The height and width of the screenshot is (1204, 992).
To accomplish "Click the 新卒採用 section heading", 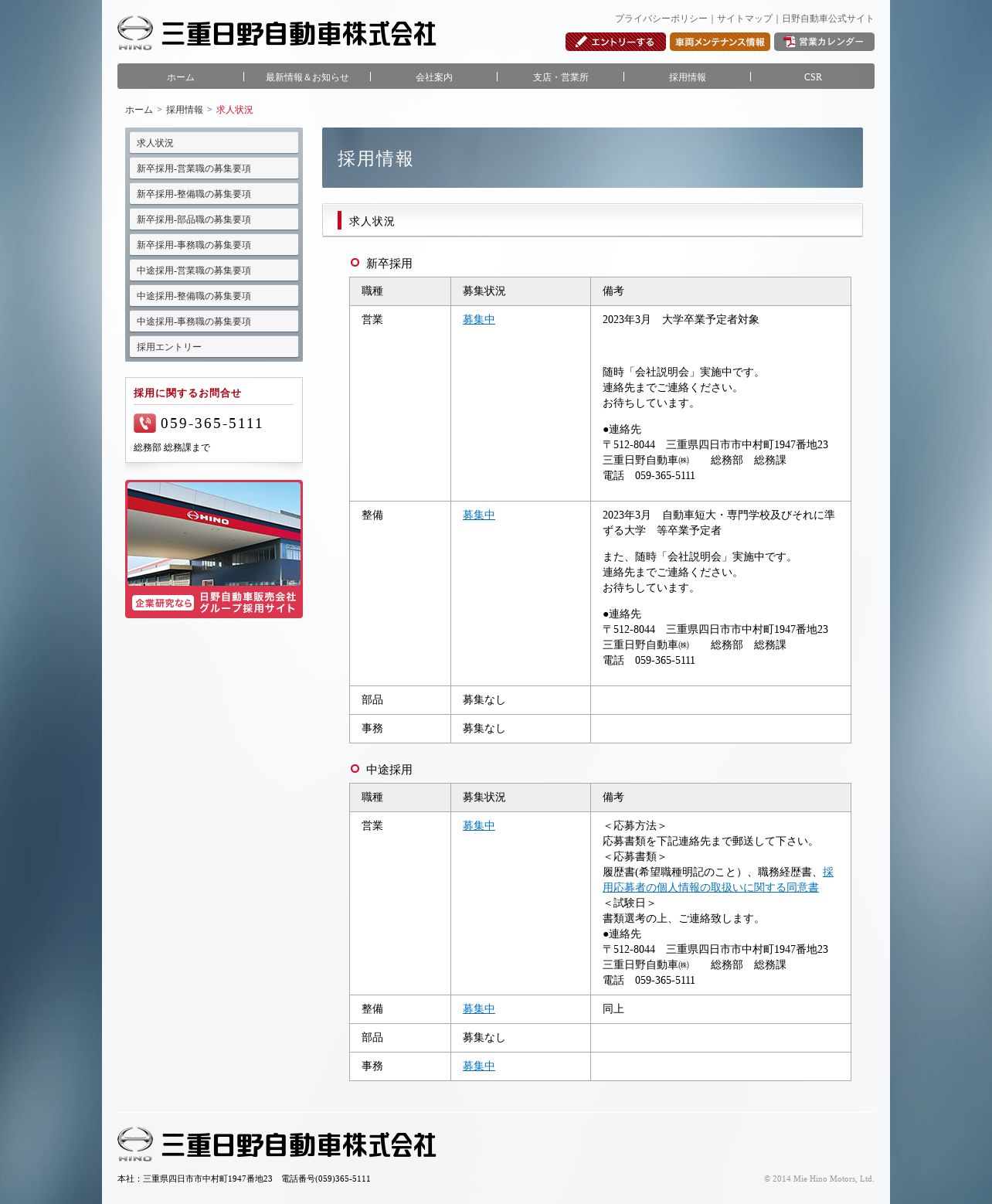I will click(389, 264).
